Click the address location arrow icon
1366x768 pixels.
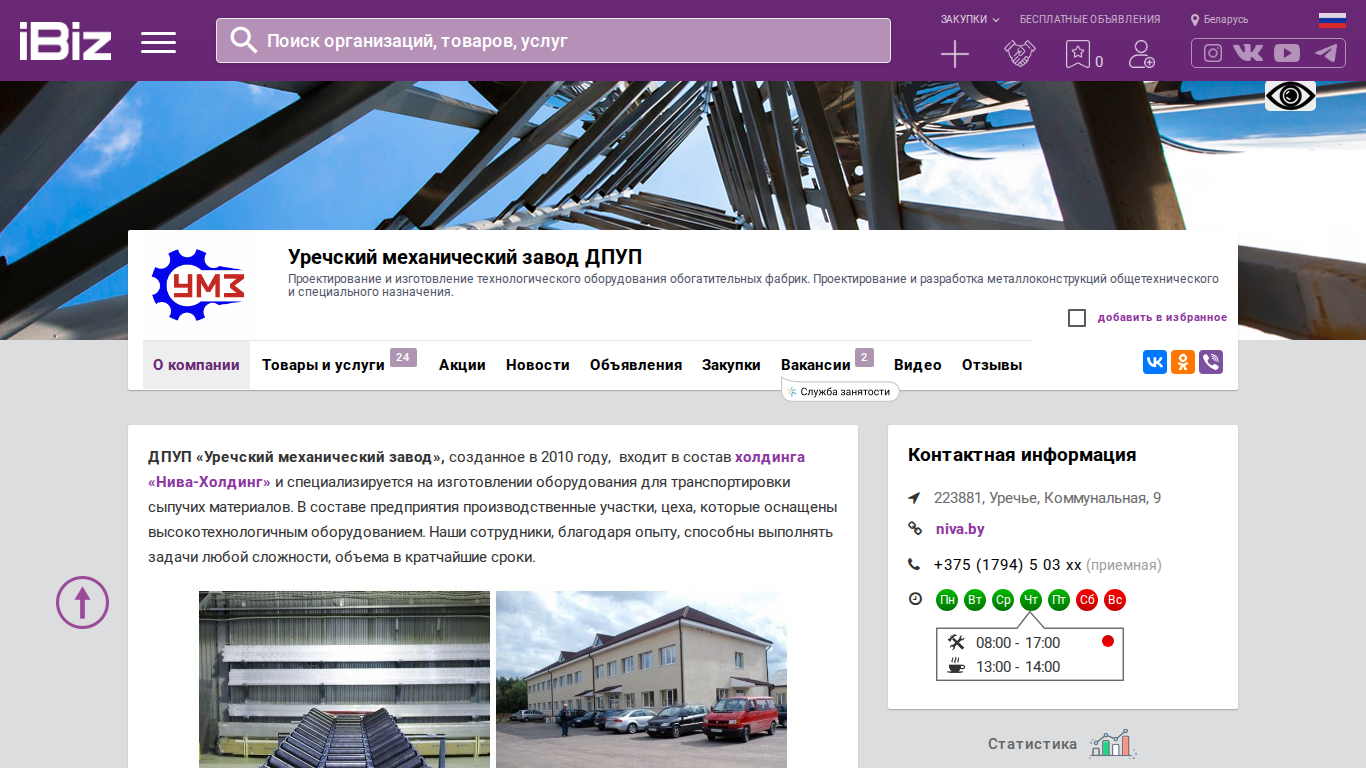coord(914,498)
